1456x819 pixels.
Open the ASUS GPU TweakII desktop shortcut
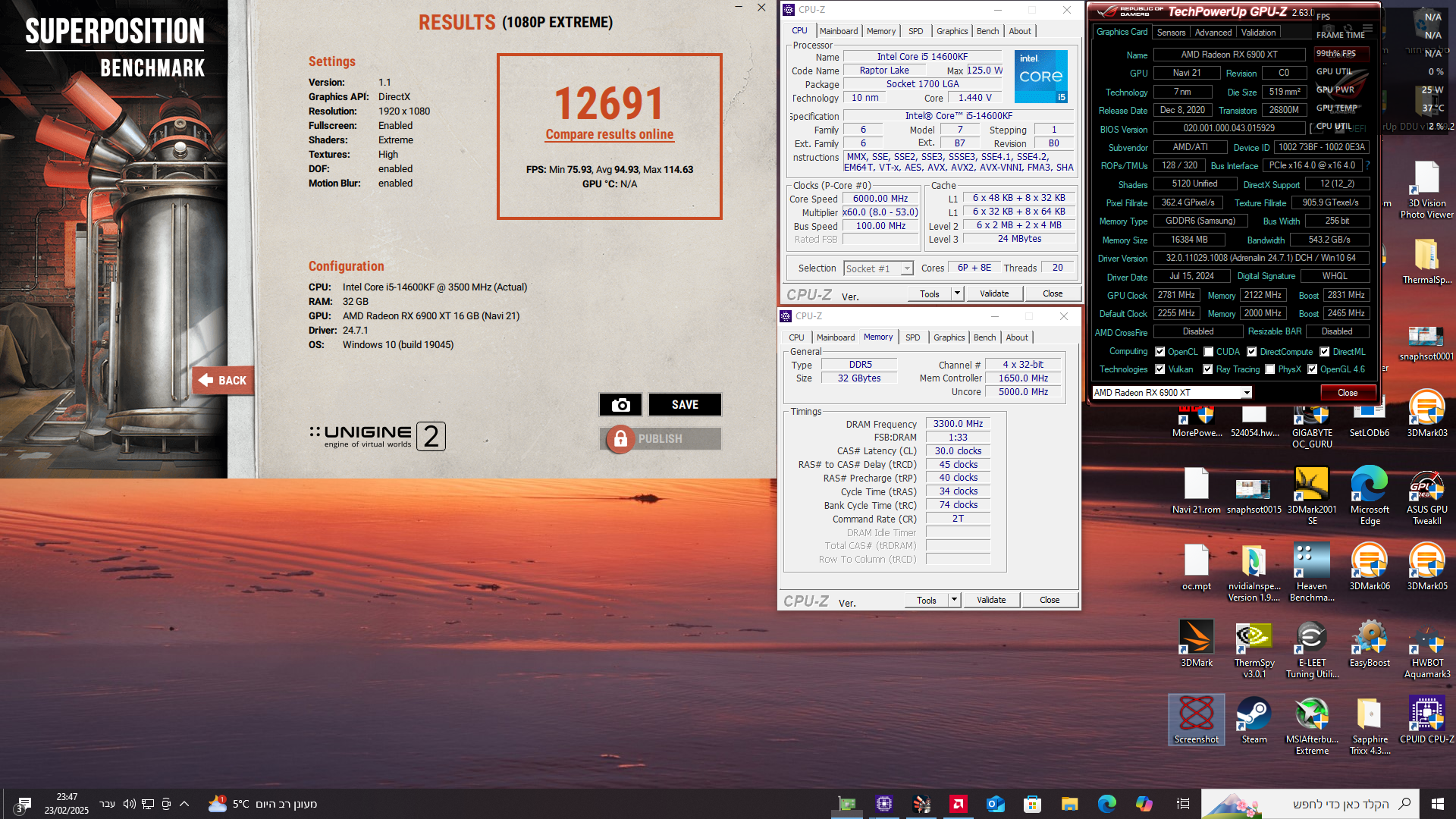pos(1426,496)
